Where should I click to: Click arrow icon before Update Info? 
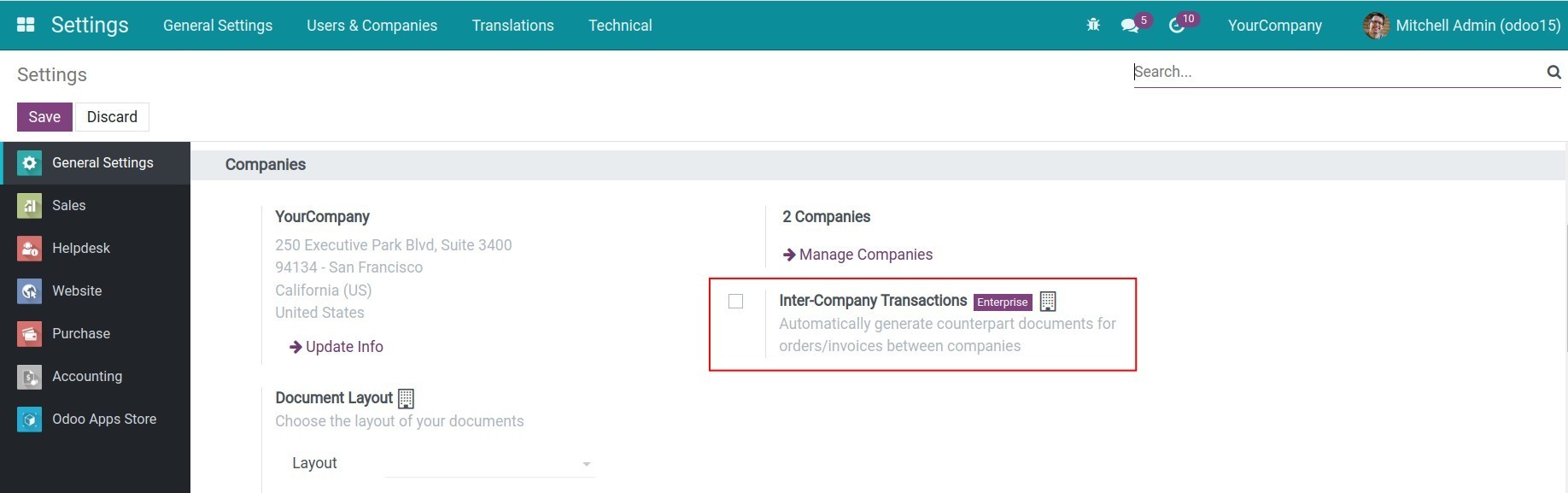tap(295, 347)
